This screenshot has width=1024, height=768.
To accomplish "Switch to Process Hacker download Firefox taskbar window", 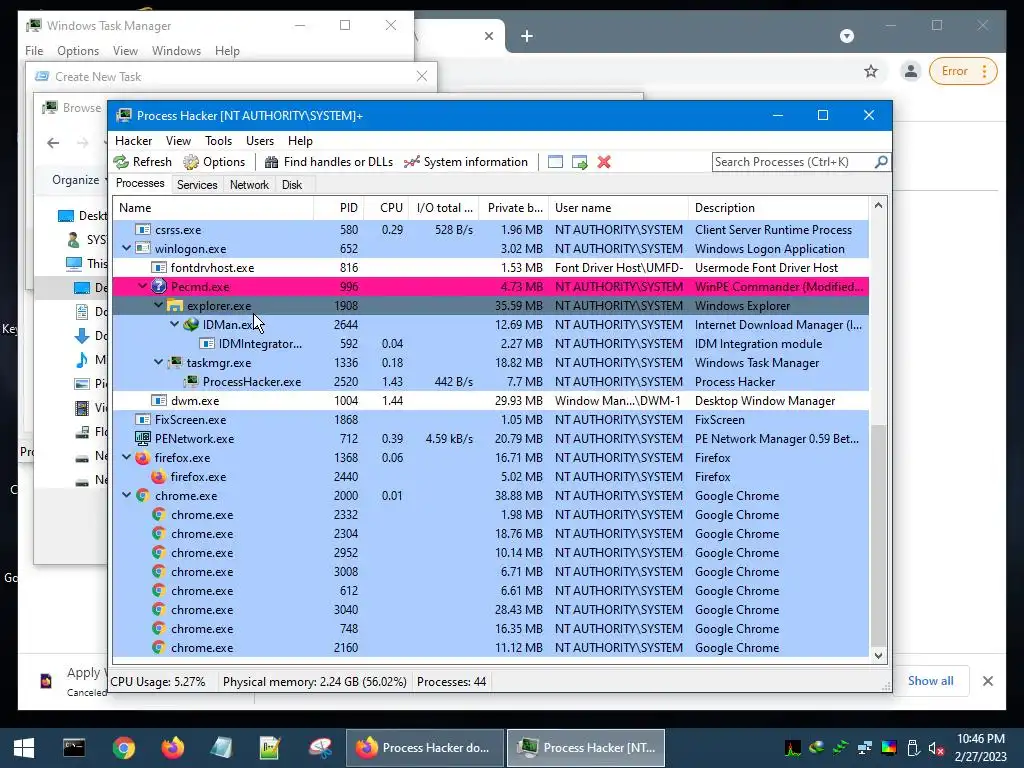I will (x=424, y=748).
